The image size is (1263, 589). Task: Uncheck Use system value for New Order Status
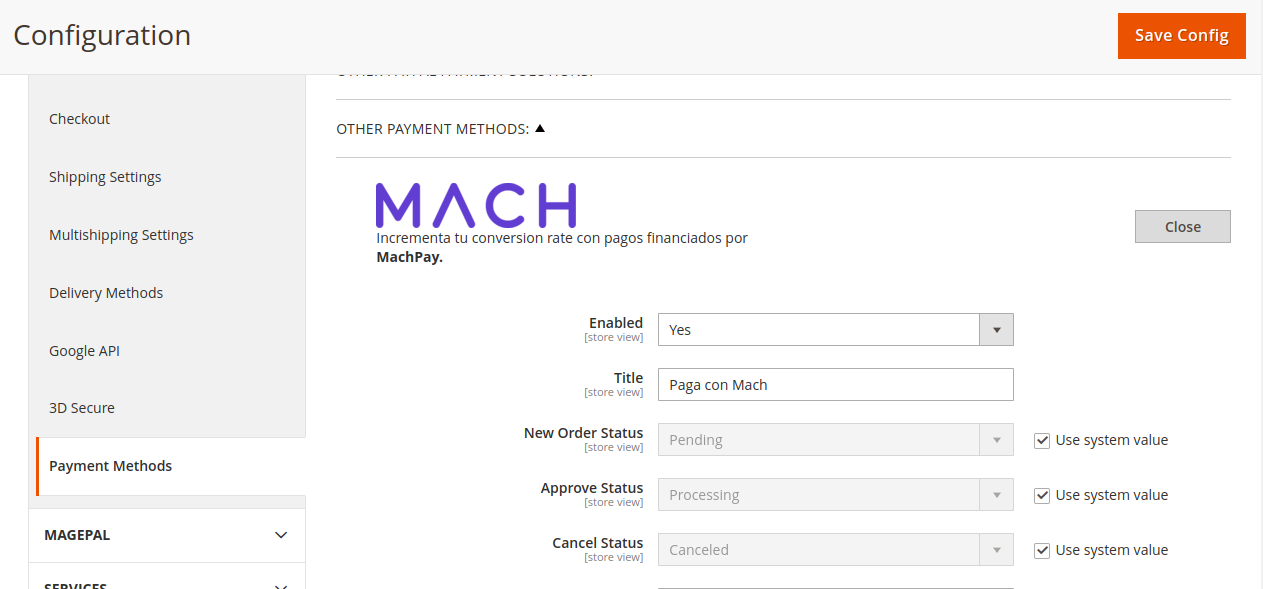[x=1042, y=440]
